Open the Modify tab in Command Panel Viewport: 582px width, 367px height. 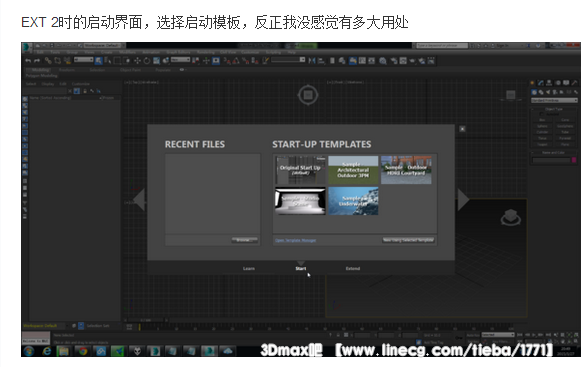[541, 83]
